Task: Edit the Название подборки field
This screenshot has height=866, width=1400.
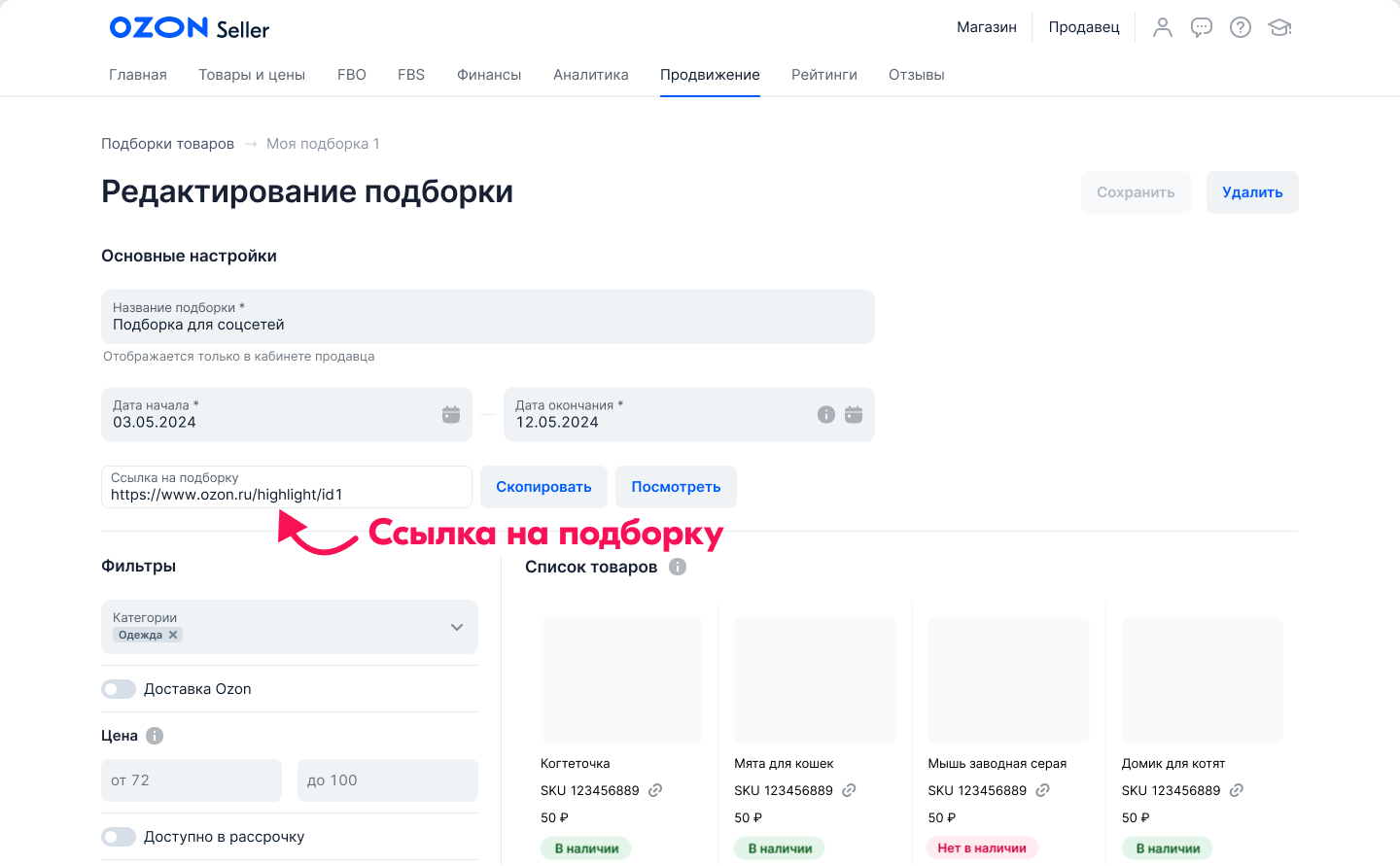Action: (488, 317)
